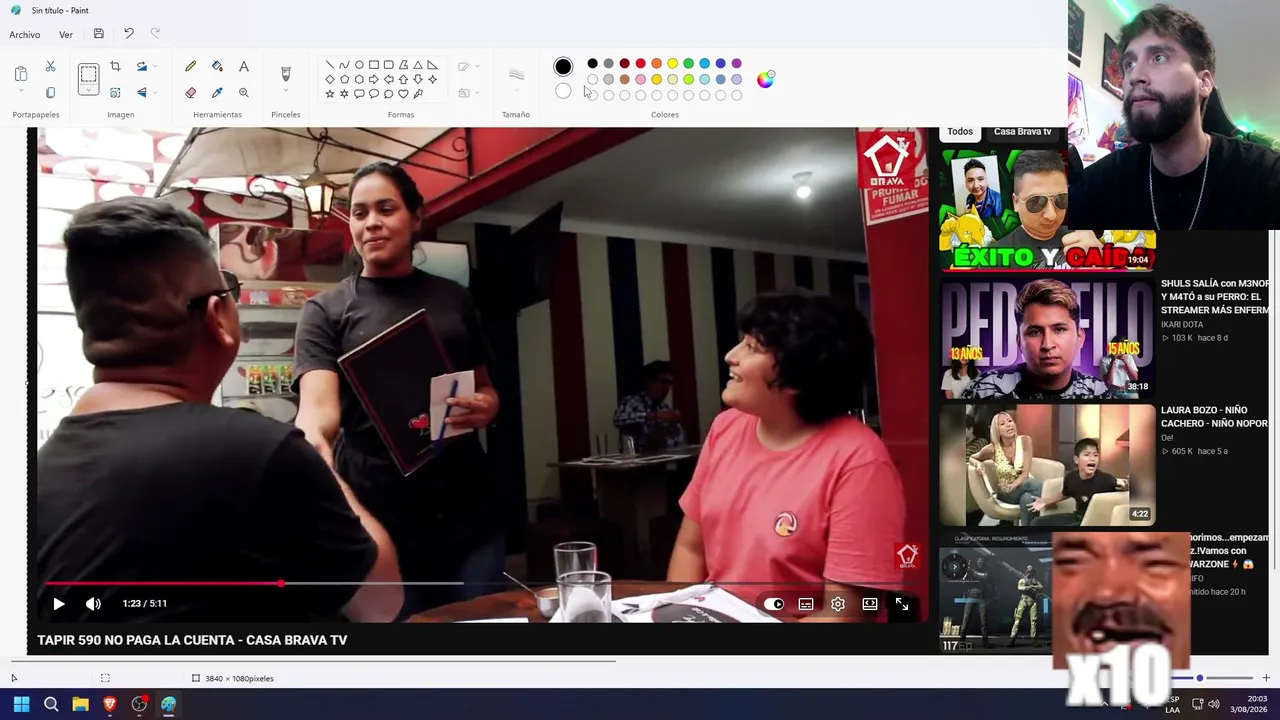Pick the Hexagon shape
The width and height of the screenshot is (1280, 720).
point(359,79)
